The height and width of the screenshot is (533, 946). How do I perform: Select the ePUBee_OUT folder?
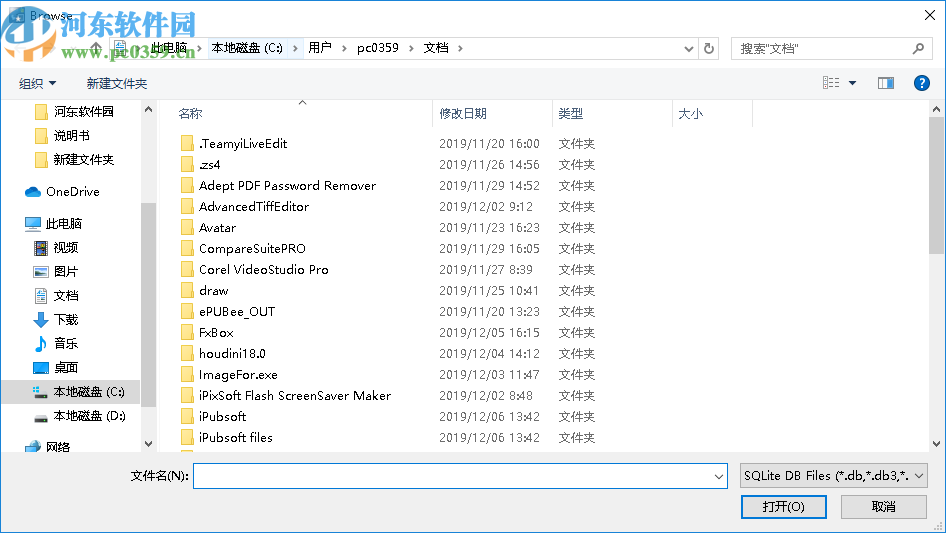[x=228, y=312]
